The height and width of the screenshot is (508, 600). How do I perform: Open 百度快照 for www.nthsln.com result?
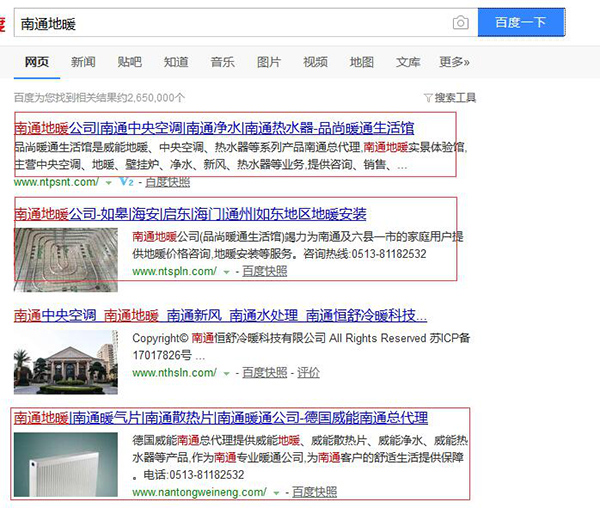pos(265,373)
